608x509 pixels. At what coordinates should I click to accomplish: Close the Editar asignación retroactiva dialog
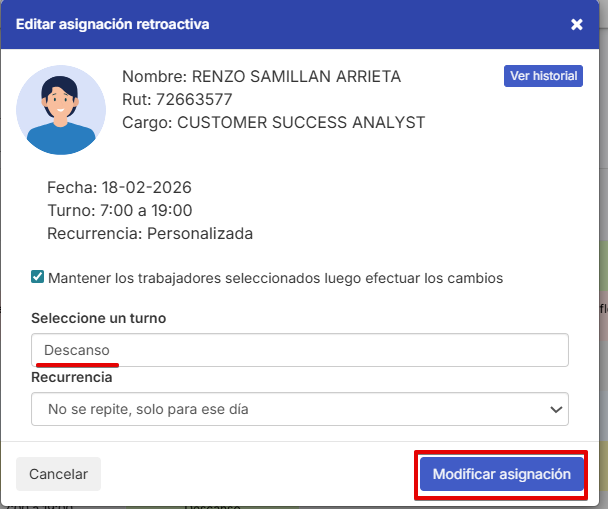(577, 24)
